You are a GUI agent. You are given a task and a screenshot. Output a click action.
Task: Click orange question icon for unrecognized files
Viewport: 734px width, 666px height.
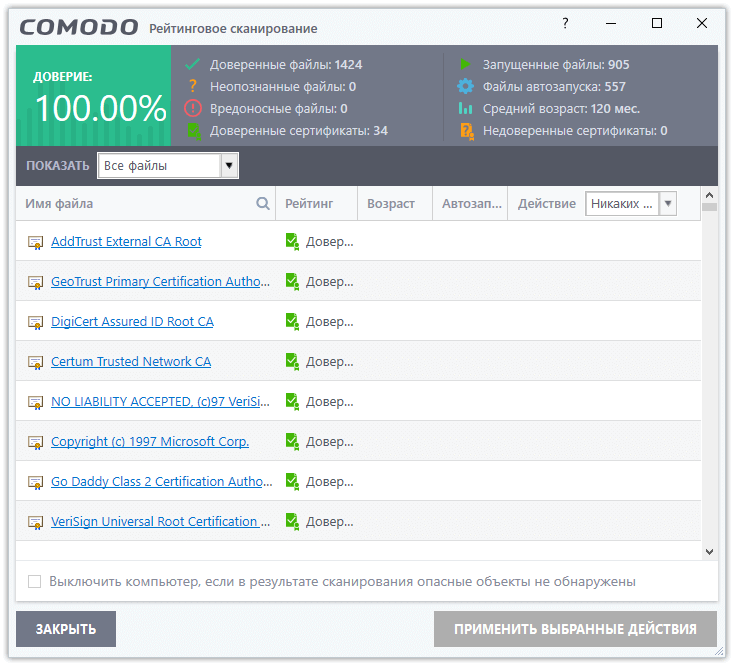pyautogui.click(x=192, y=86)
